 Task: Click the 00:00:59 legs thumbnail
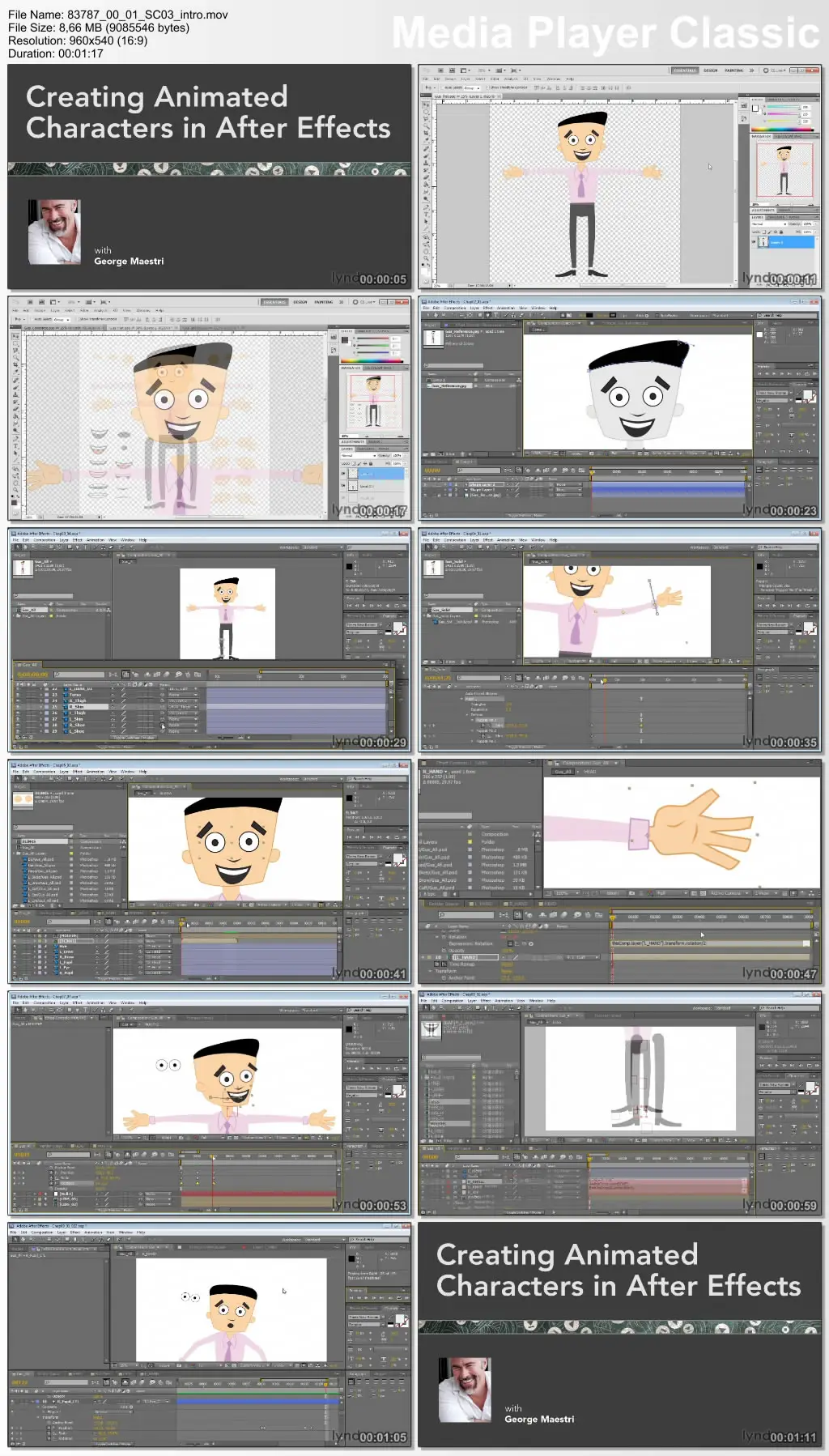tap(620, 1103)
